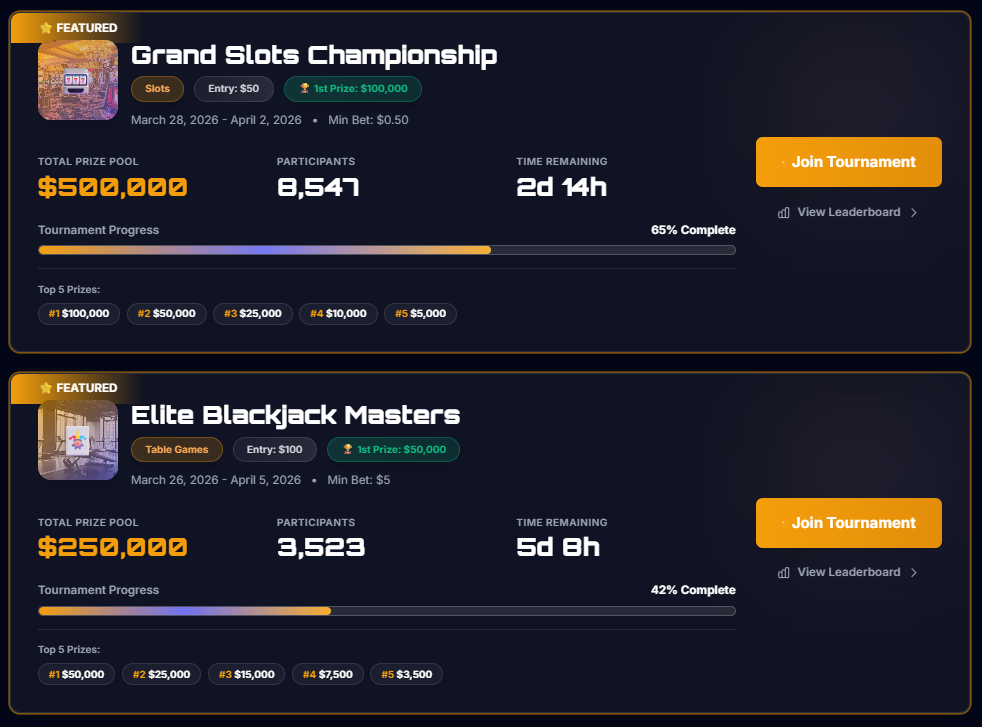Open View Leaderboard for Grand Slots Championship

point(848,212)
